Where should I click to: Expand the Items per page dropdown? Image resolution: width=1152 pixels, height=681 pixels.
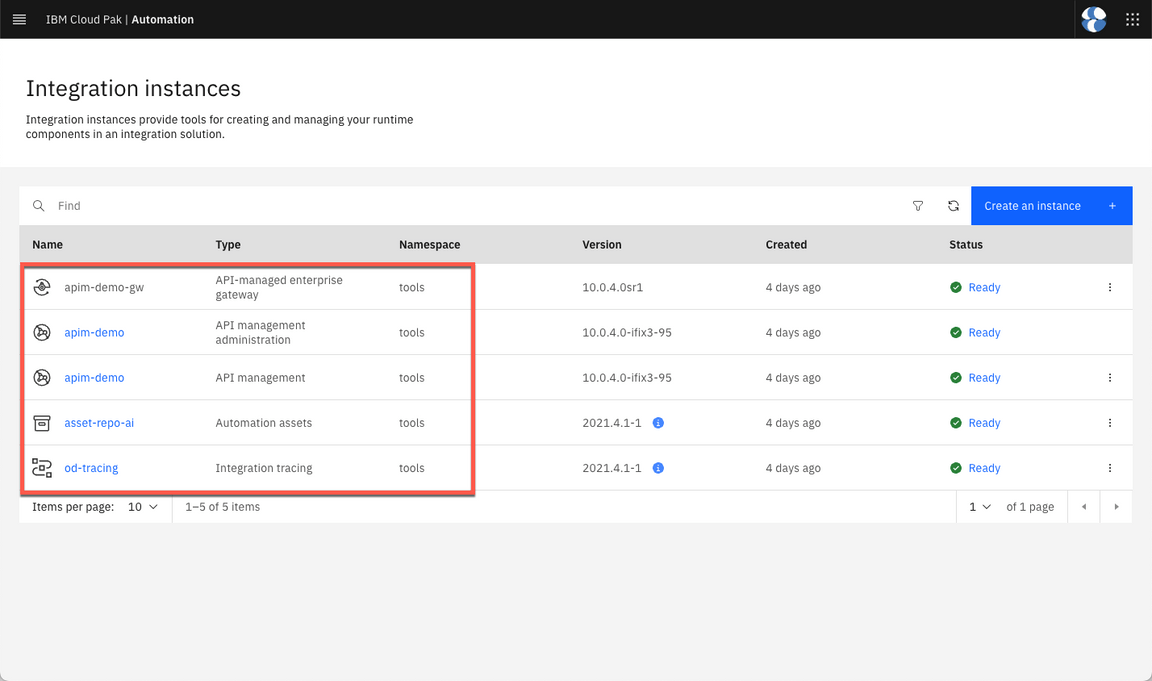[143, 507]
